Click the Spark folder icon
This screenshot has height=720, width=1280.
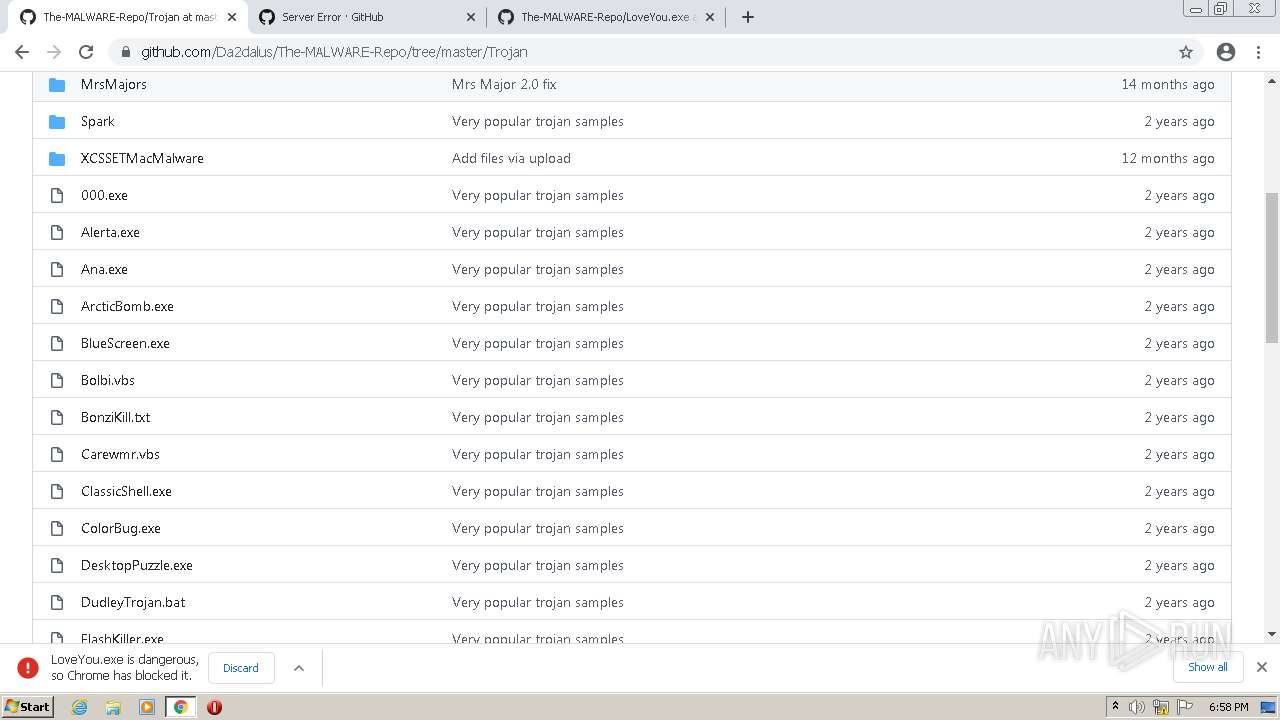(57, 122)
